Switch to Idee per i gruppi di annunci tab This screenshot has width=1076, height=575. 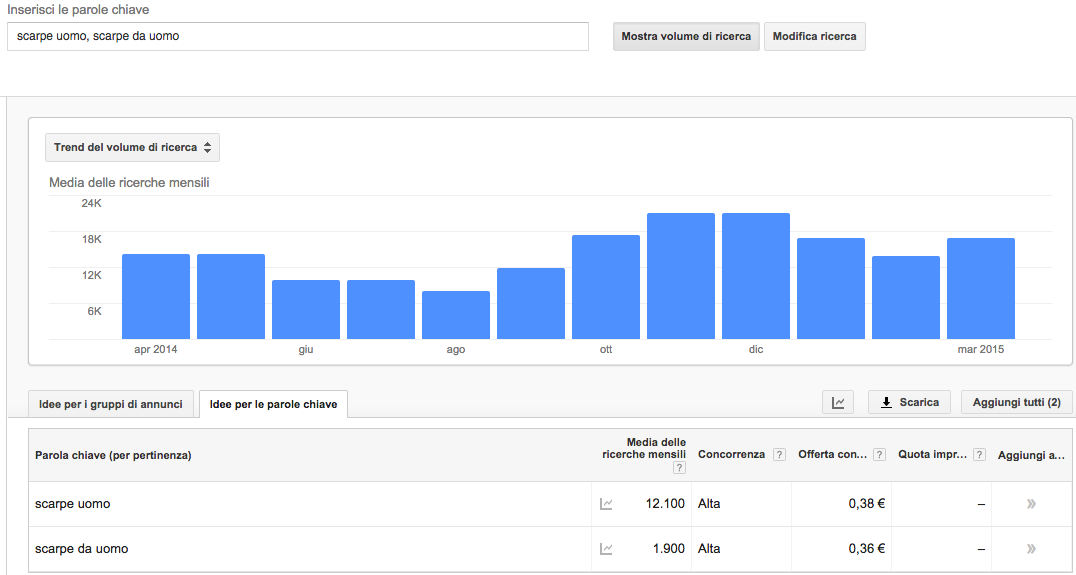[110, 404]
